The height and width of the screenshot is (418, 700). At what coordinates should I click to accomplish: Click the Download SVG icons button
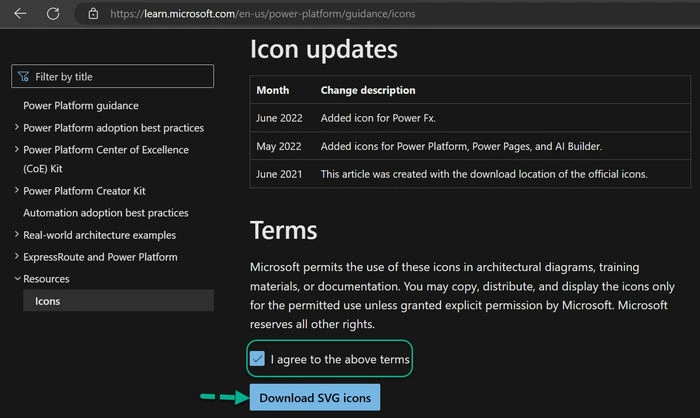click(315, 397)
